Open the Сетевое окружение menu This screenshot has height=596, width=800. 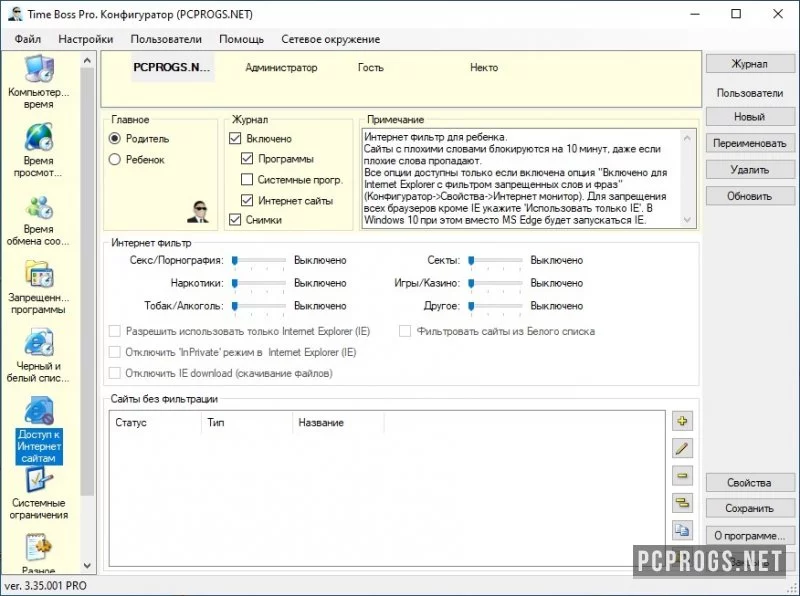pyautogui.click(x=331, y=39)
